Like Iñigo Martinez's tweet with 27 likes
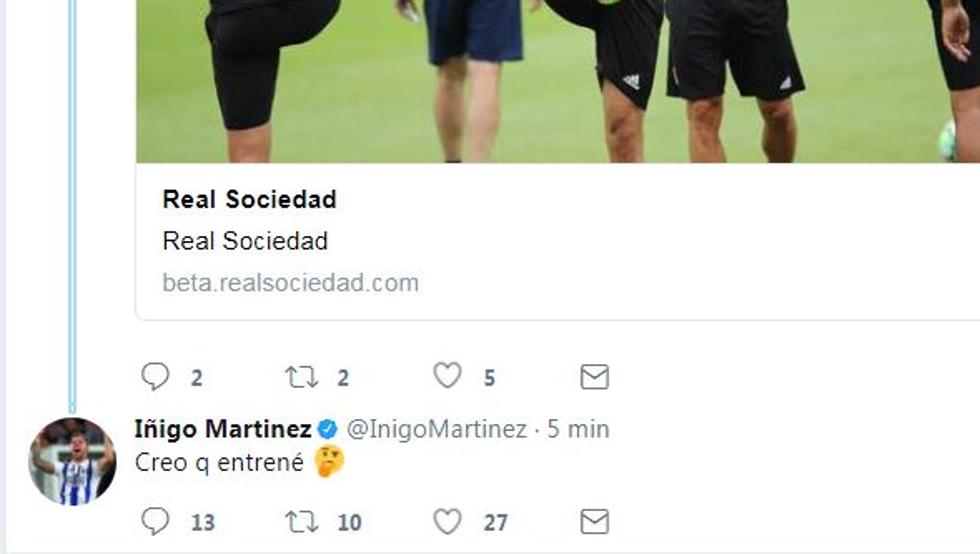 coord(448,520)
